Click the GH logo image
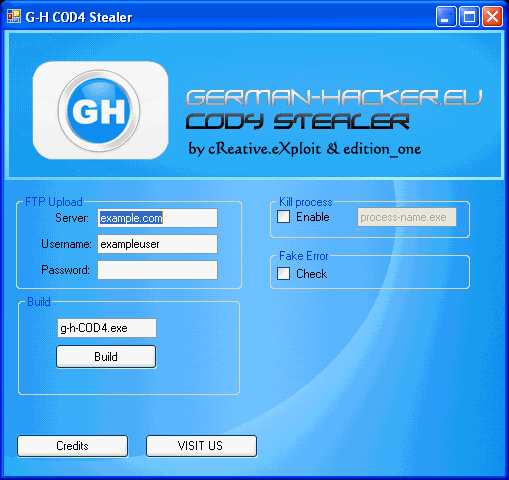 [x=100, y=110]
